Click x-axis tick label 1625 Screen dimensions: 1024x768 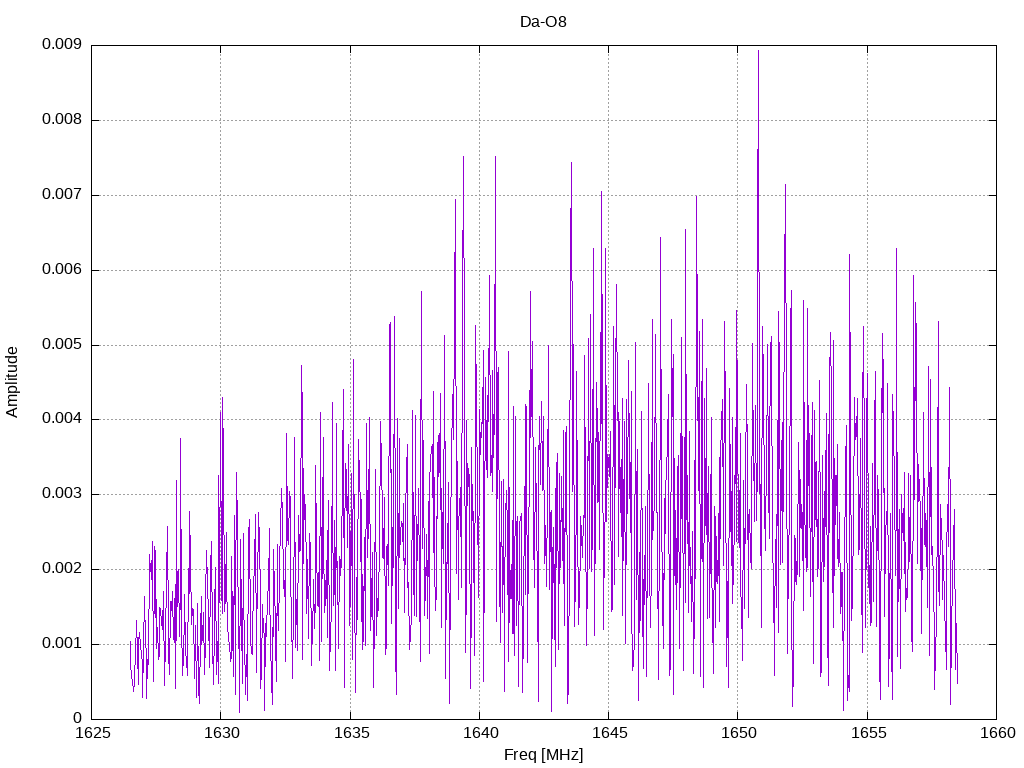(93, 733)
